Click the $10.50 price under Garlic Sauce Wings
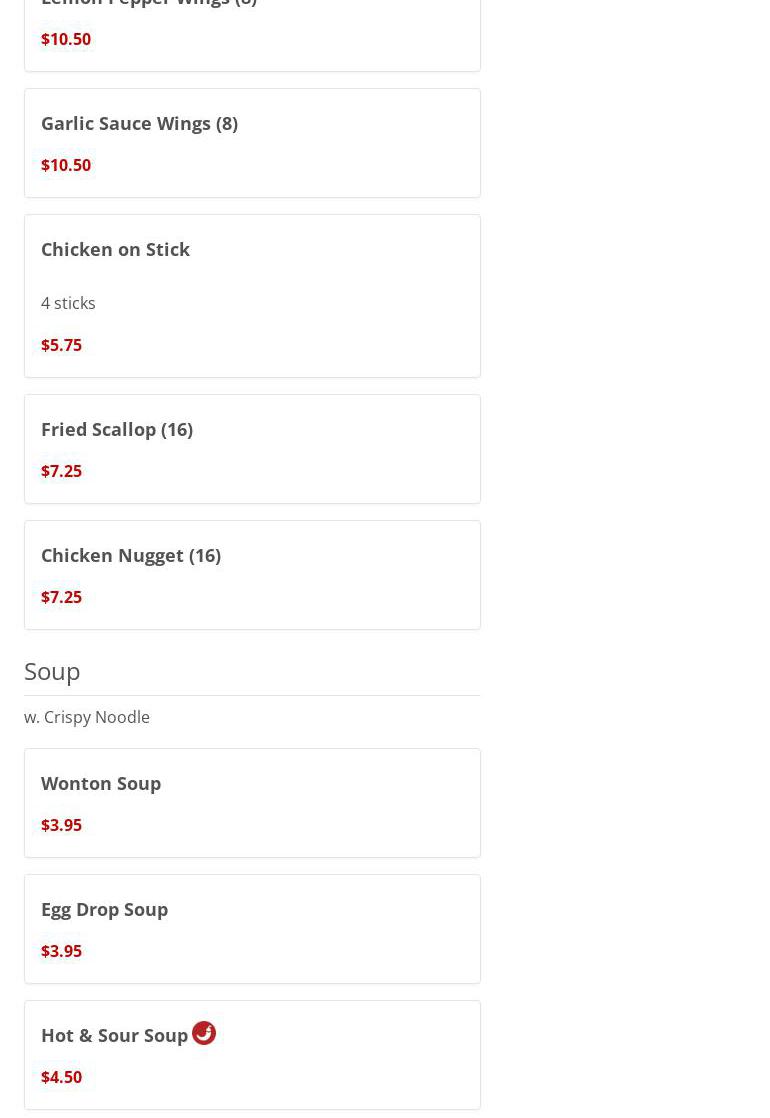 click(66, 165)
